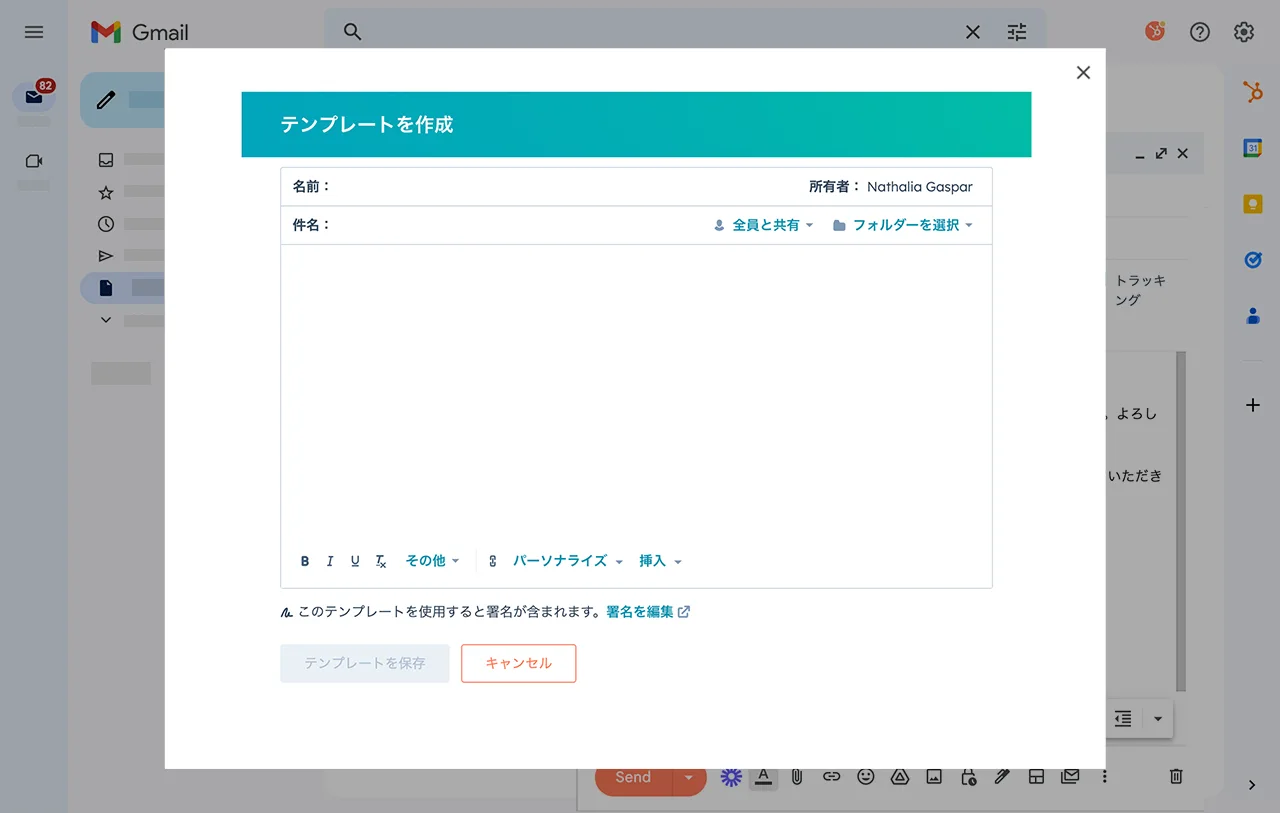
Task: Open HubSpot sprocket icon in side panel
Action: pyautogui.click(x=1252, y=93)
